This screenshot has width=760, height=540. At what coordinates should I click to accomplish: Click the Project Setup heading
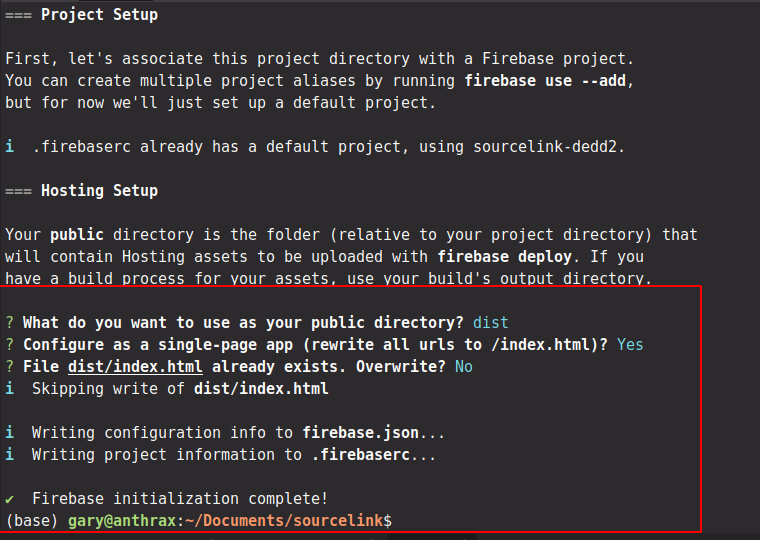coord(99,15)
